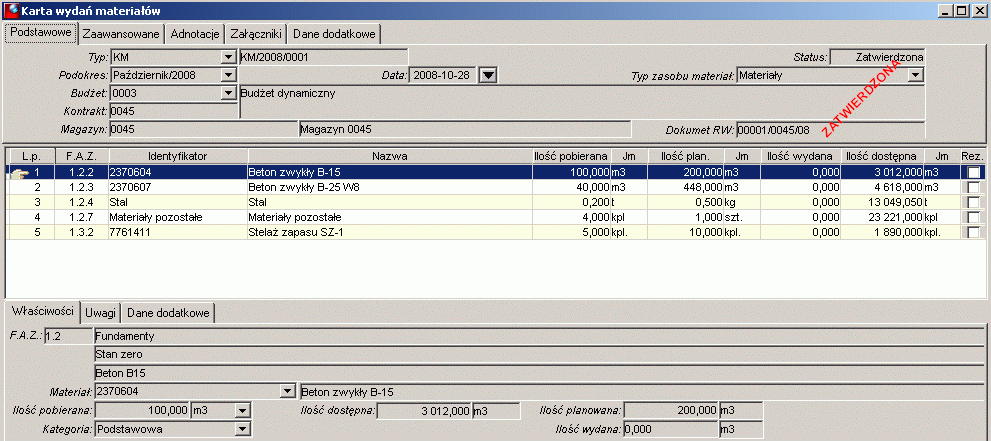Select the Uwagi tab in lower panel
The height and width of the screenshot is (441, 991).
pyautogui.click(x=100, y=313)
